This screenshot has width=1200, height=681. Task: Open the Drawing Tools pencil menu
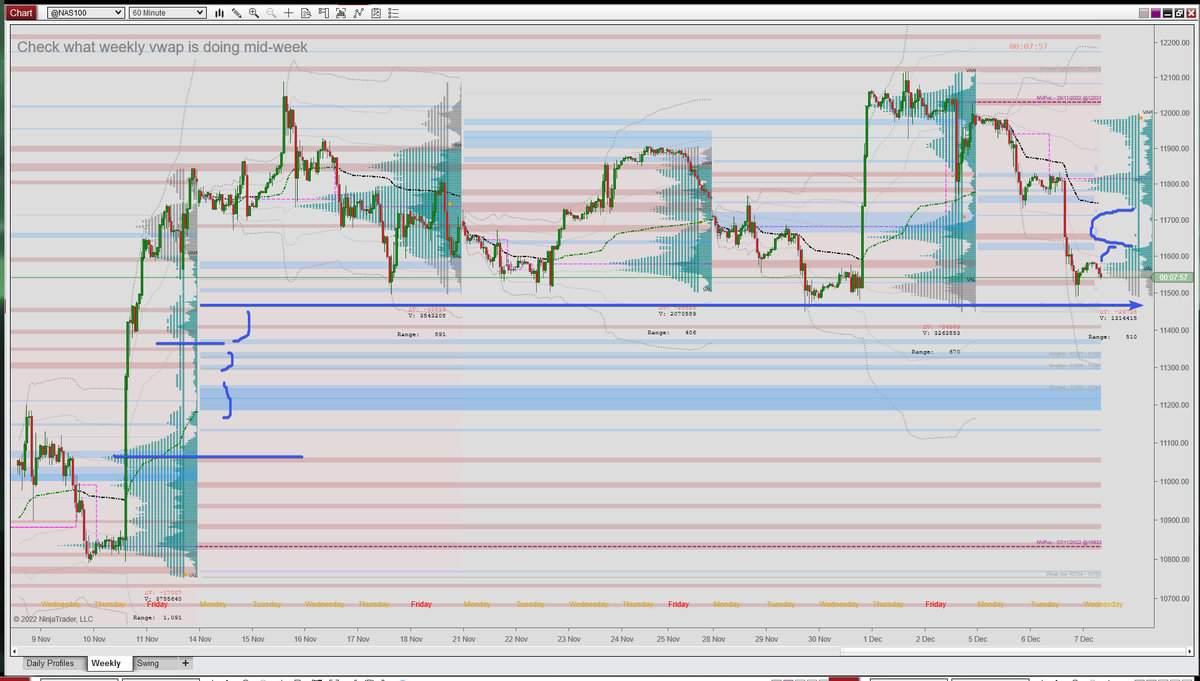coord(237,13)
